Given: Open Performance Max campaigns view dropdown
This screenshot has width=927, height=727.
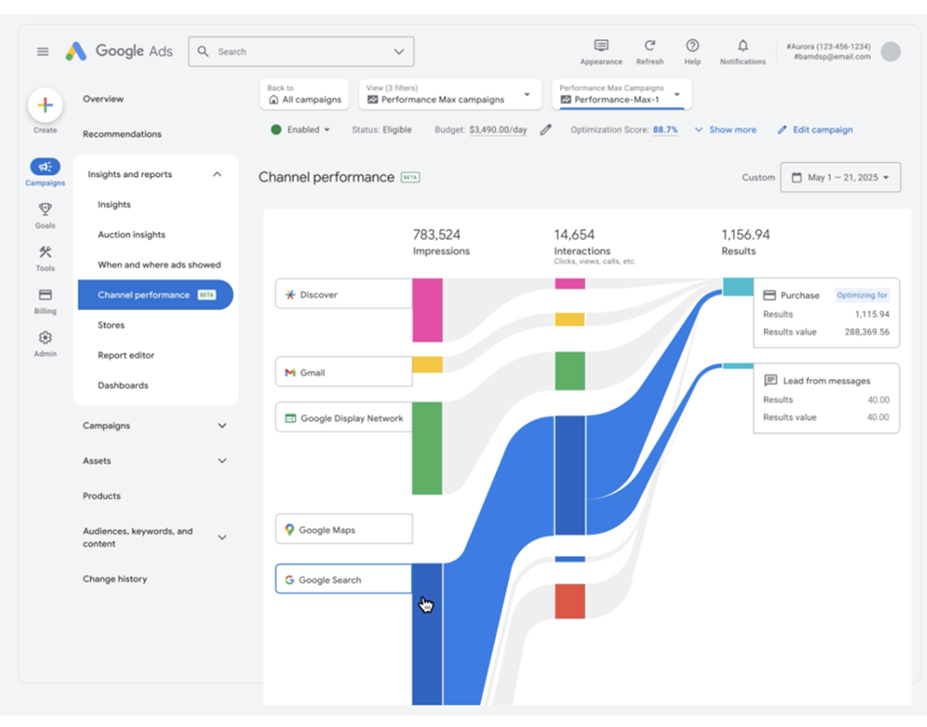Looking at the screenshot, I should [x=450, y=95].
